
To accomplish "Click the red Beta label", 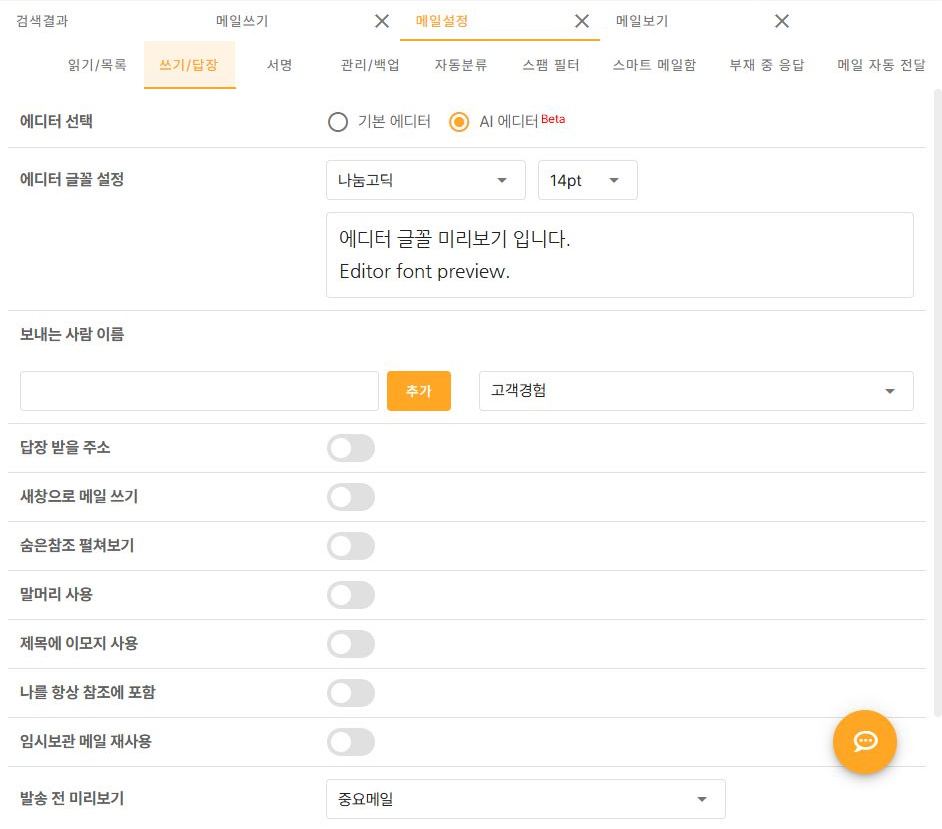I will coord(553,119).
